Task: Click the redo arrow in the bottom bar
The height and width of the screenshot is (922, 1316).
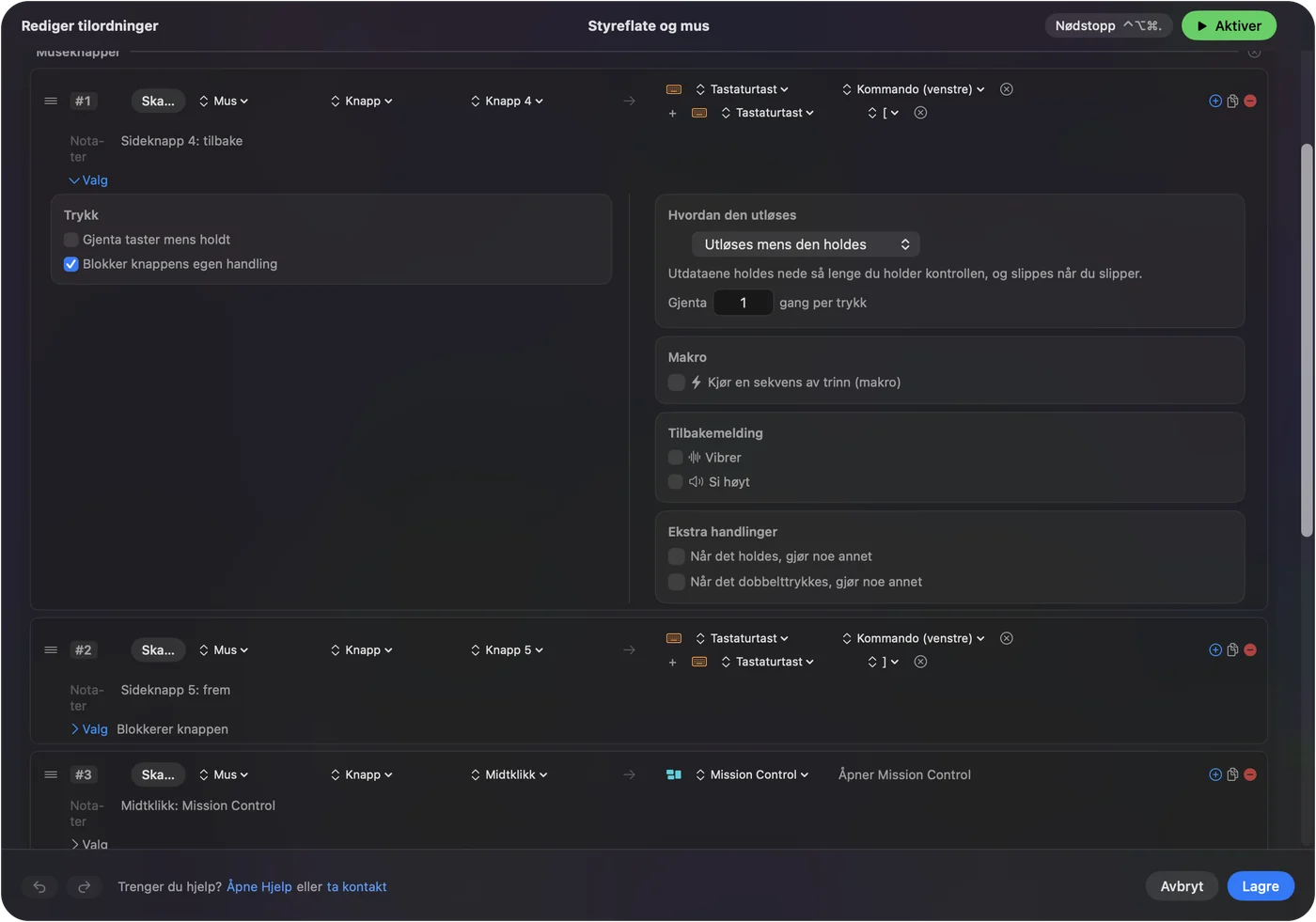Action: [84, 886]
